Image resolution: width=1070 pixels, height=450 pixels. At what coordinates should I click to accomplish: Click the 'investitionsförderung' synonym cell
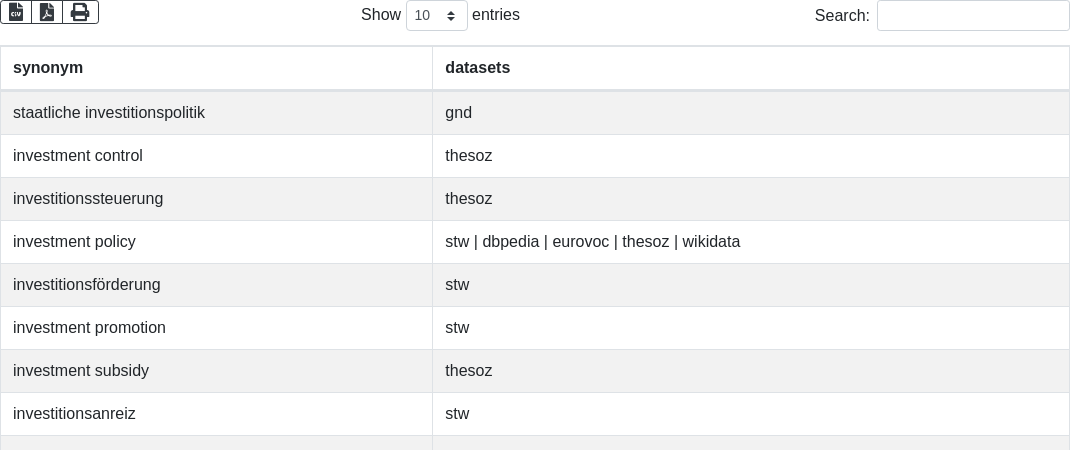pos(87,285)
